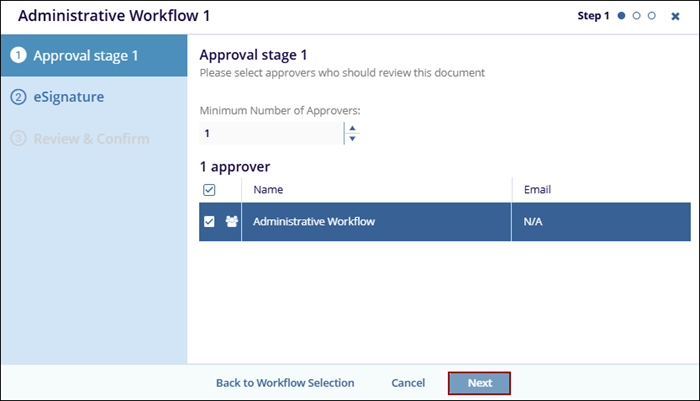This screenshot has width=700, height=401.
Task: Go Back to Workflow Selection
Action: point(285,383)
